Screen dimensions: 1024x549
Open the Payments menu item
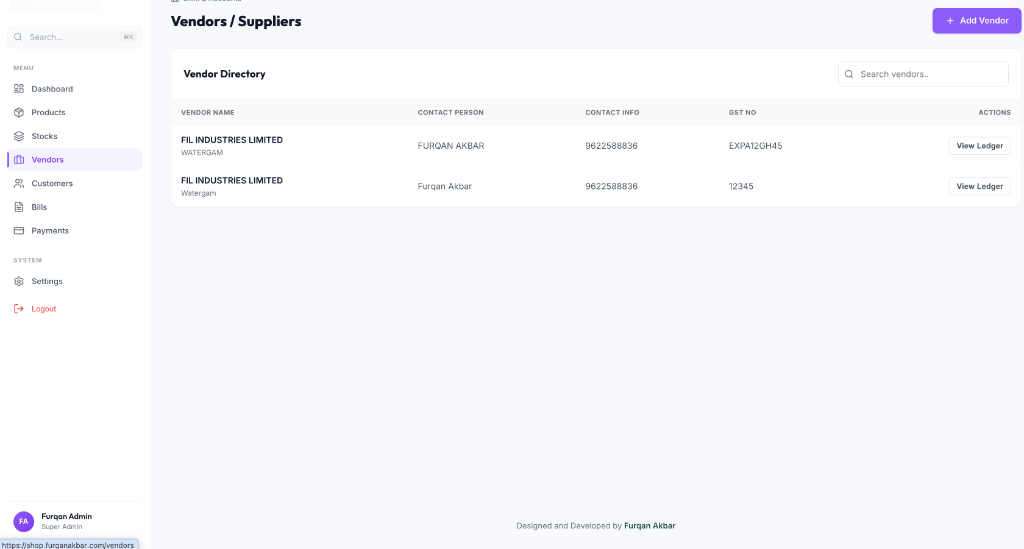pos(74,230)
